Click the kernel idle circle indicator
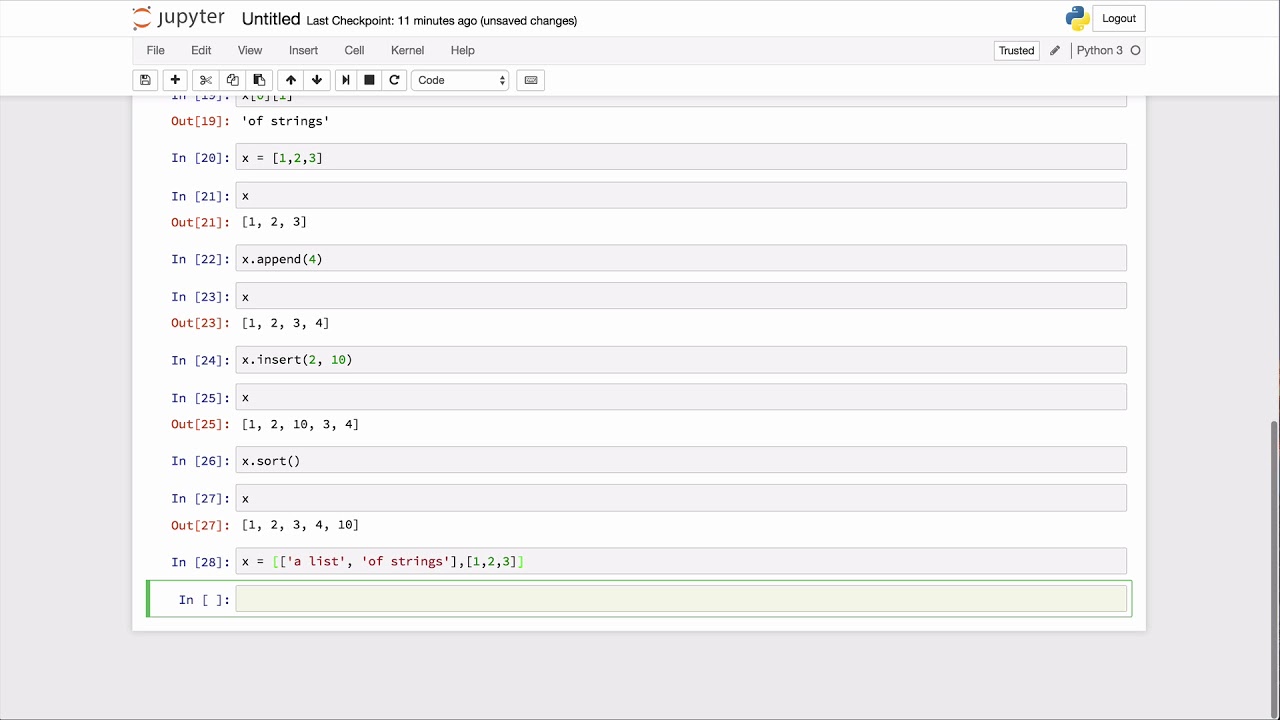The width and height of the screenshot is (1280, 720). coord(1135,51)
